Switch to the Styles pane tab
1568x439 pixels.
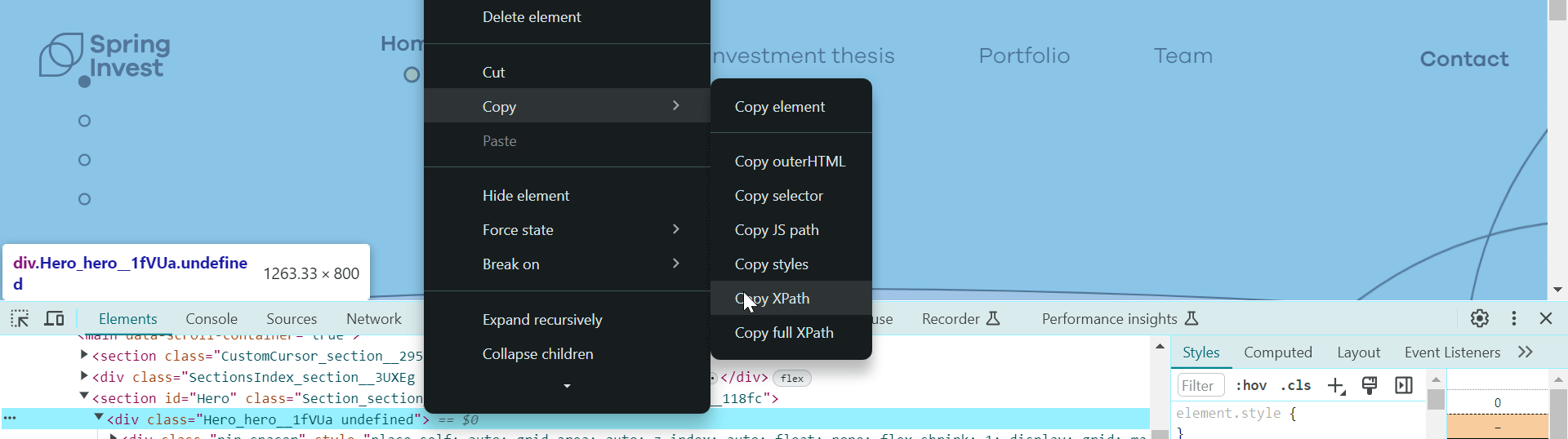(x=1201, y=353)
